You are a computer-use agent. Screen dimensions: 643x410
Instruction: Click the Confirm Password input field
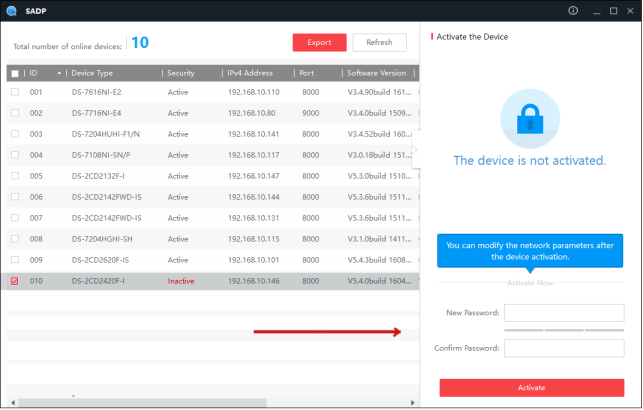564,348
